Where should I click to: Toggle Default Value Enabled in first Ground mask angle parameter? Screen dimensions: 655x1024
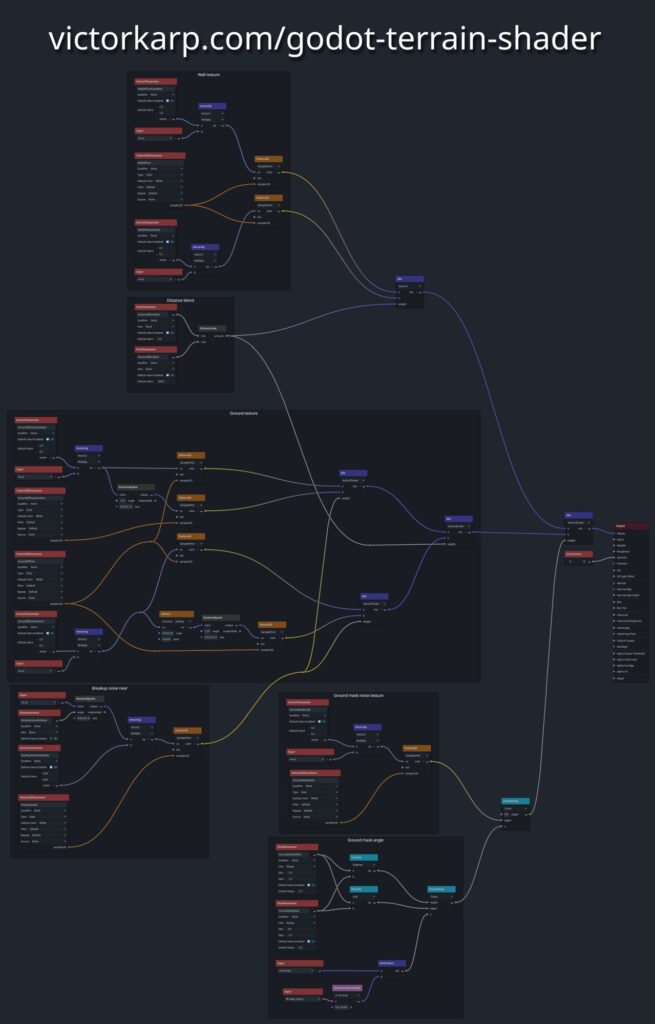(310, 885)
